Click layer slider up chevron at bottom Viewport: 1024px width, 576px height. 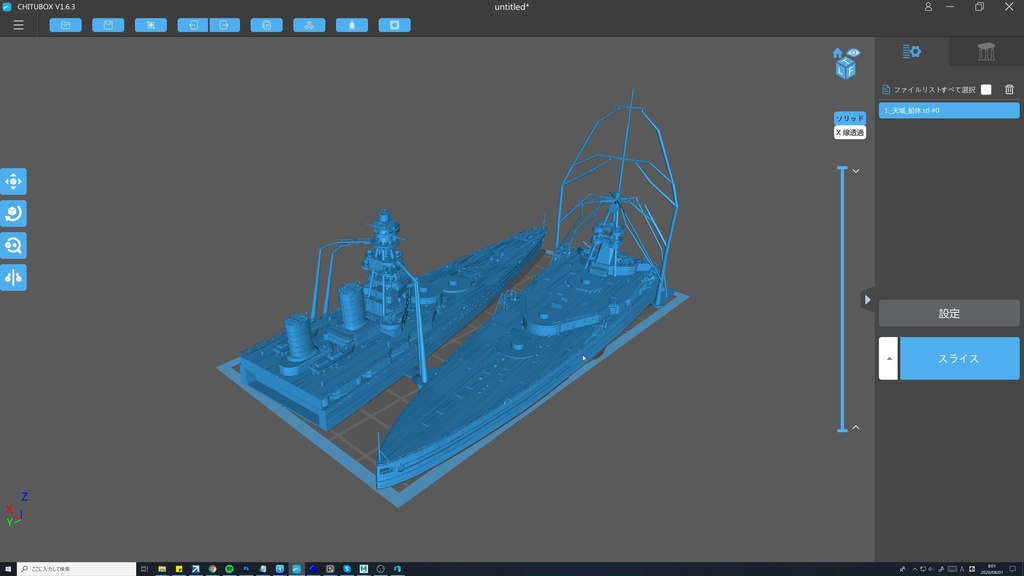coord(856,427)
